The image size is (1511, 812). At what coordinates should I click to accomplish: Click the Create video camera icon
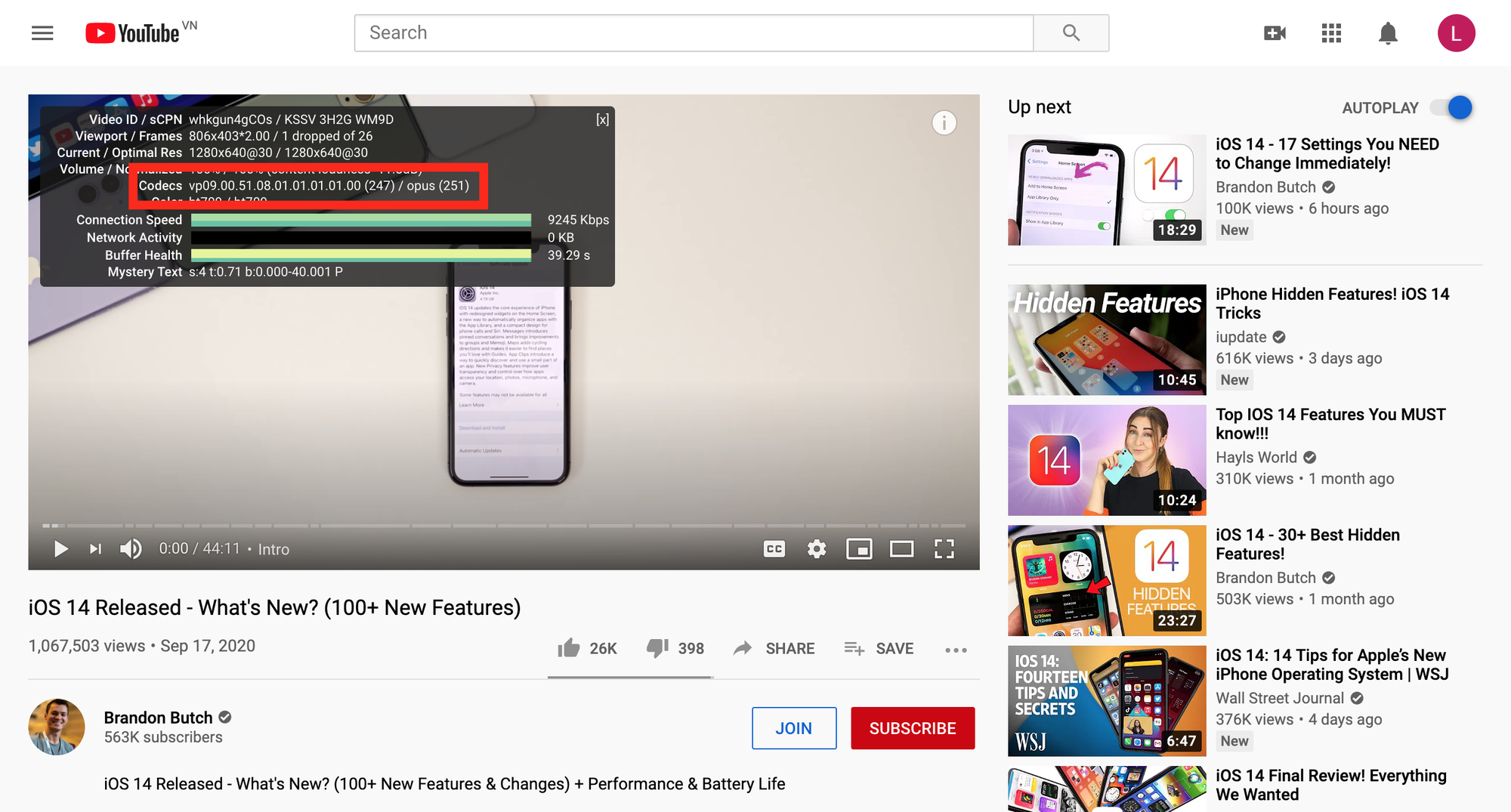pyautogui.click(x=1275, y=32)
